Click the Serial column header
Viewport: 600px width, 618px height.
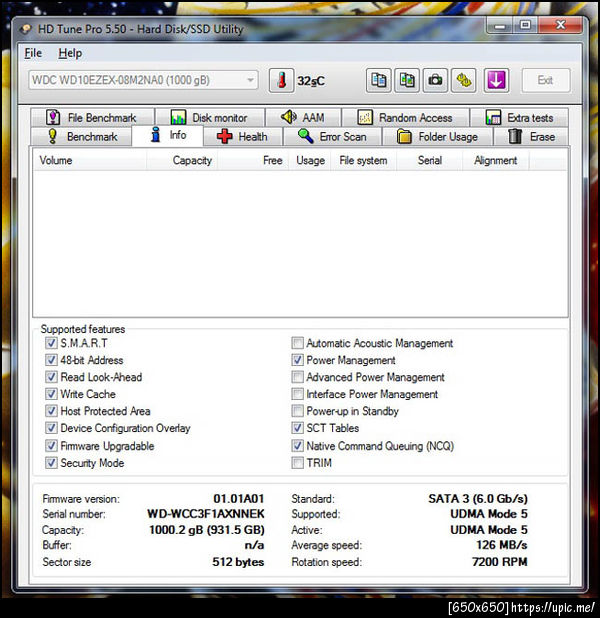429,160
